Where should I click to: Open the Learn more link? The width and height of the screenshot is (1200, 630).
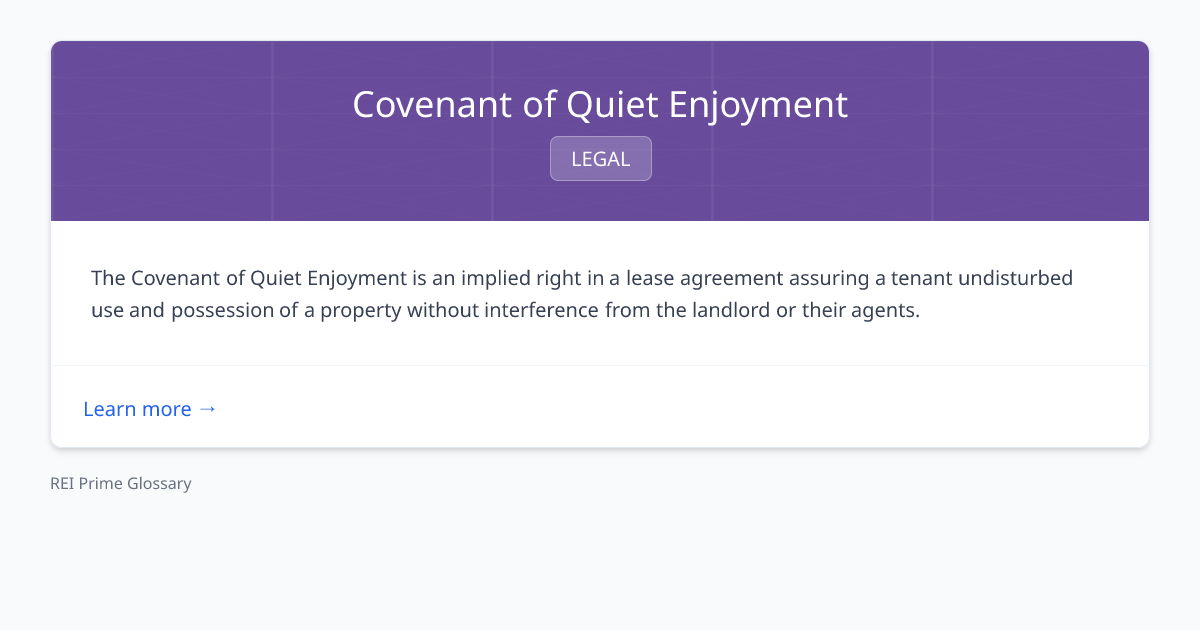[138, 409]
